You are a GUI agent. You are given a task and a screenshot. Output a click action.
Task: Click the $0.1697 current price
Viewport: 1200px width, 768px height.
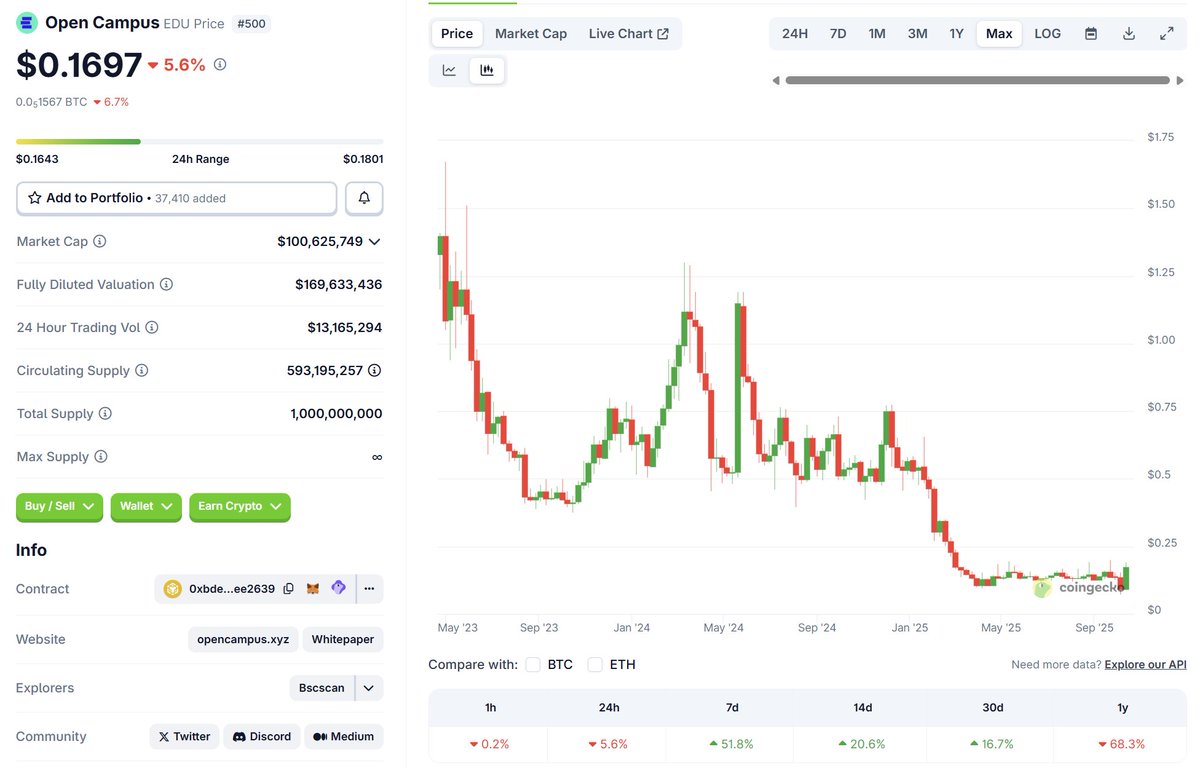79,65
